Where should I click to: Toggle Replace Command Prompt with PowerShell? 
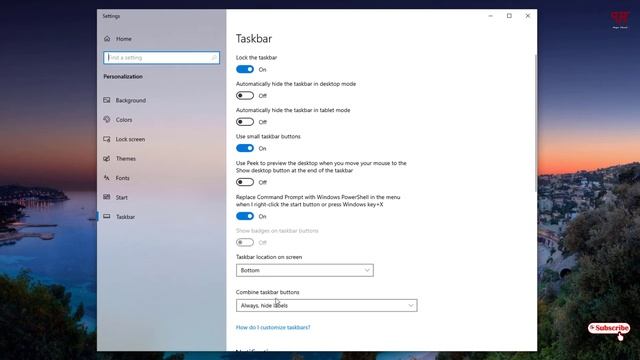245,216
